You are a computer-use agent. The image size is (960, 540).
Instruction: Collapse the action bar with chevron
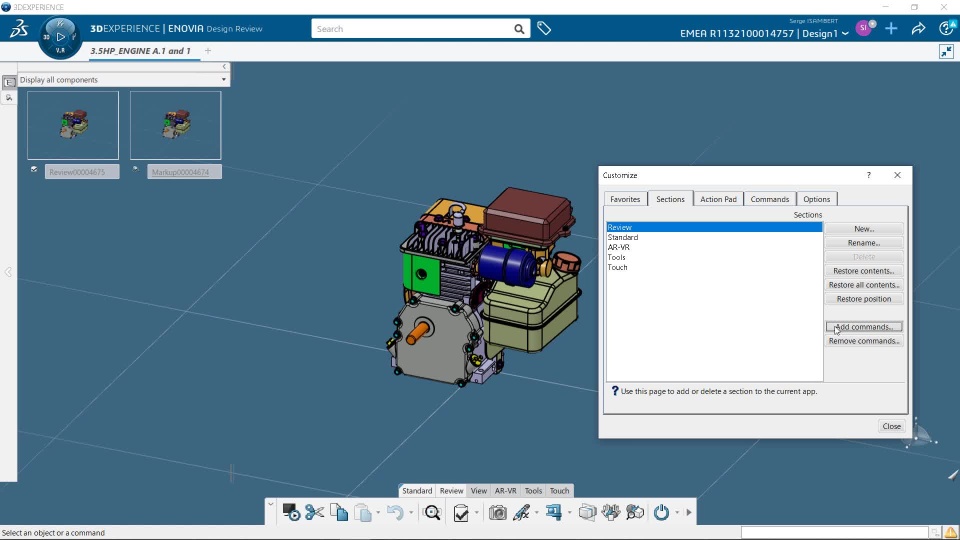270,504
